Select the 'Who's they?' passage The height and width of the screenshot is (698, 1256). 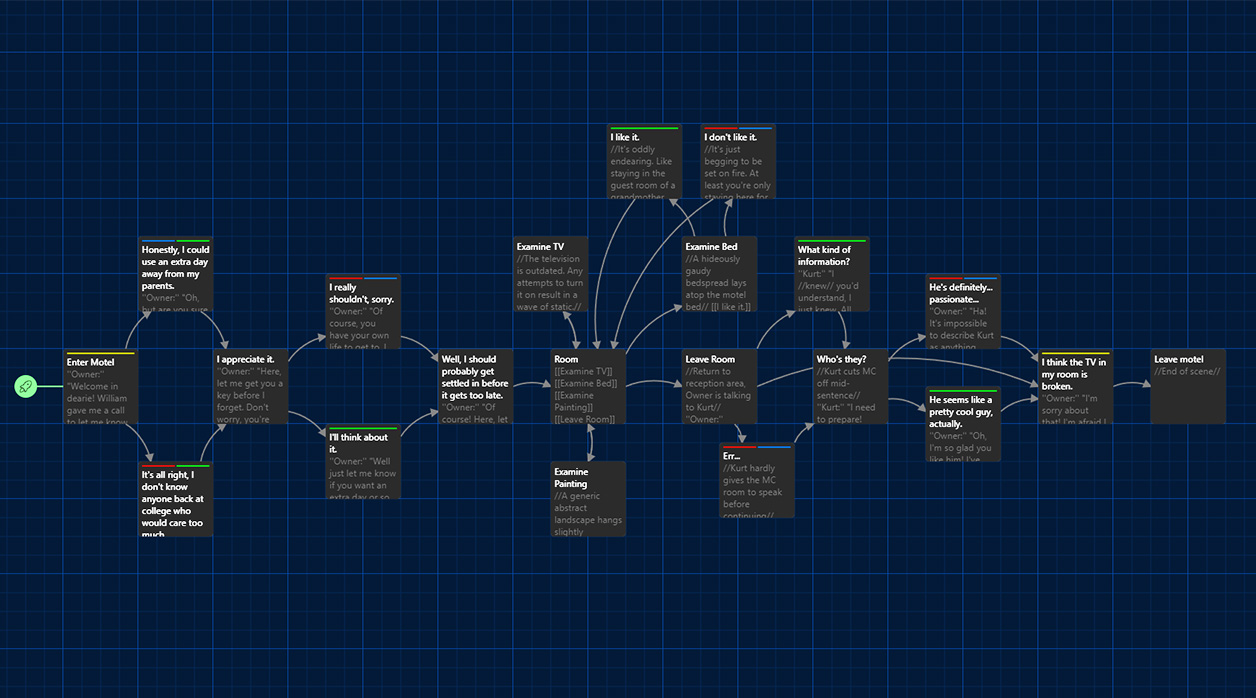(x=851, y=386)
